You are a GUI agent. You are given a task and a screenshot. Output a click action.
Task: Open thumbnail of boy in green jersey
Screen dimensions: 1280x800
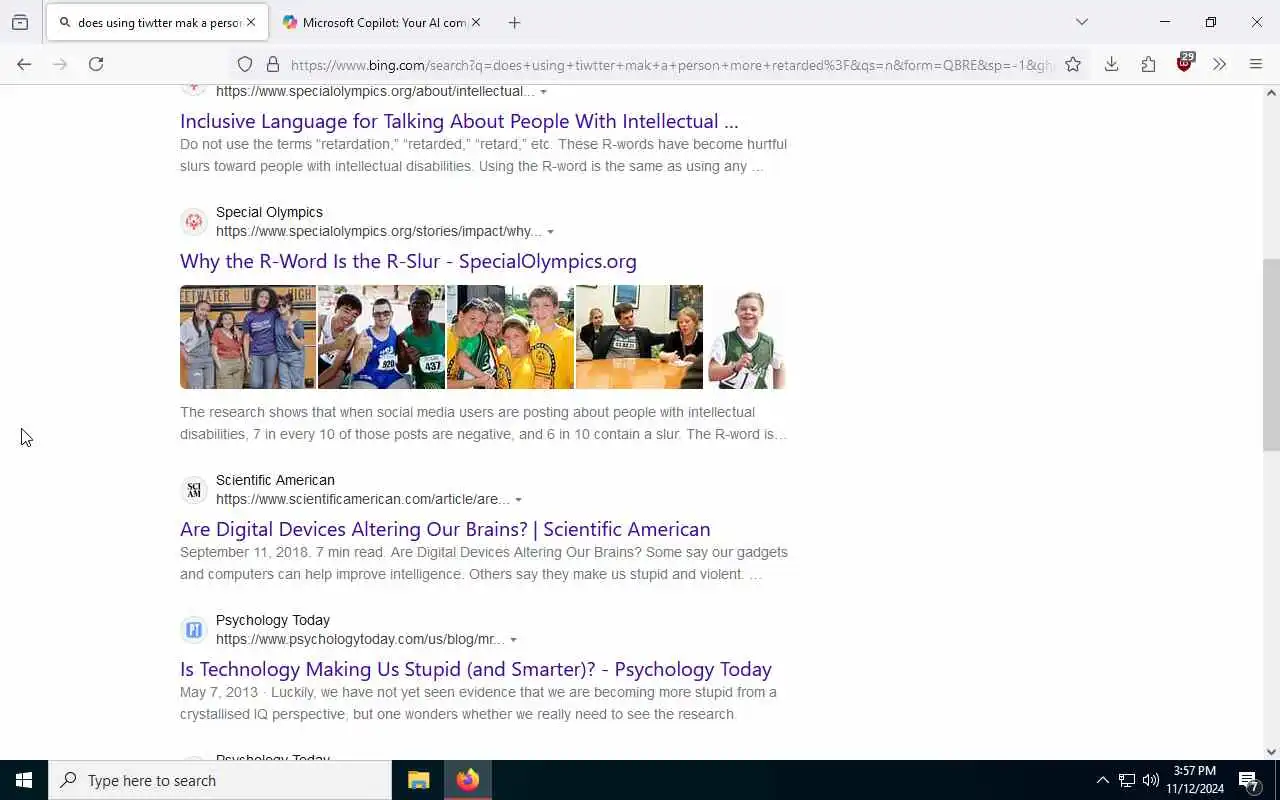745,337
